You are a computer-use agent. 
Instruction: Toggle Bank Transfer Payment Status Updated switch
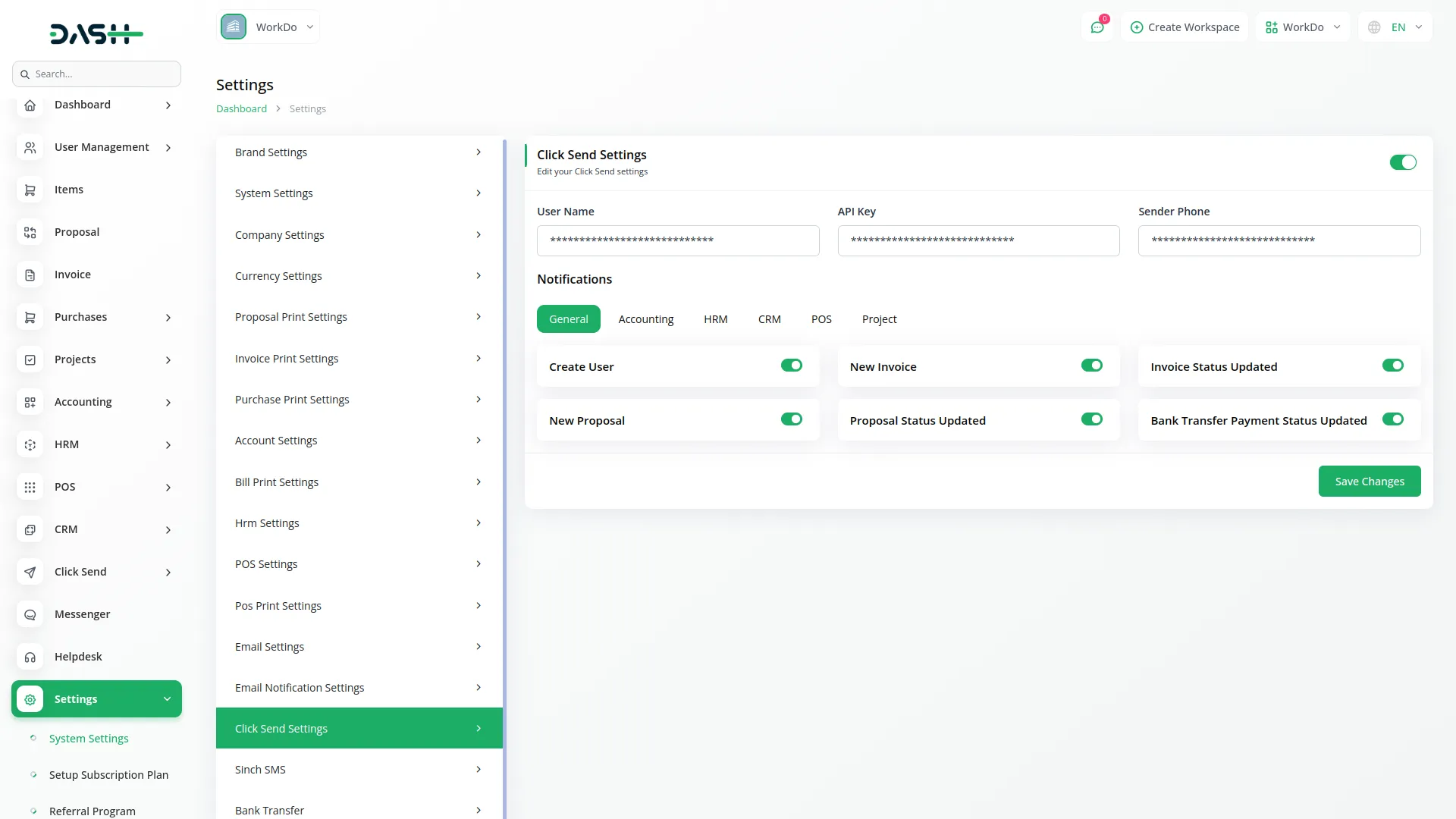[x=1392, y=419]
